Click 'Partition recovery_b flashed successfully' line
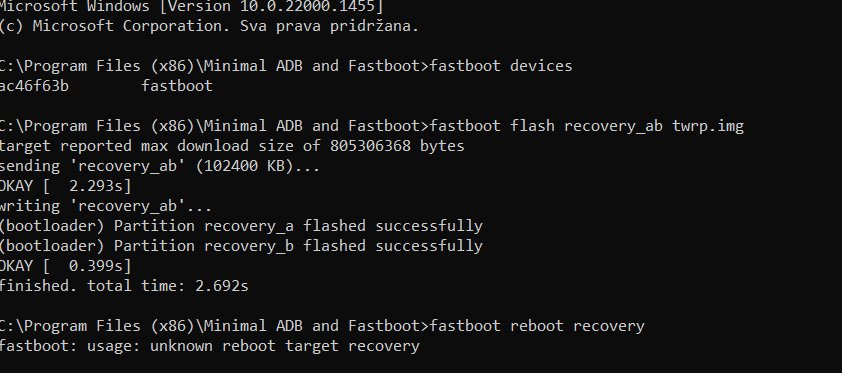This screenshot has width=842, height=373. 241,246
